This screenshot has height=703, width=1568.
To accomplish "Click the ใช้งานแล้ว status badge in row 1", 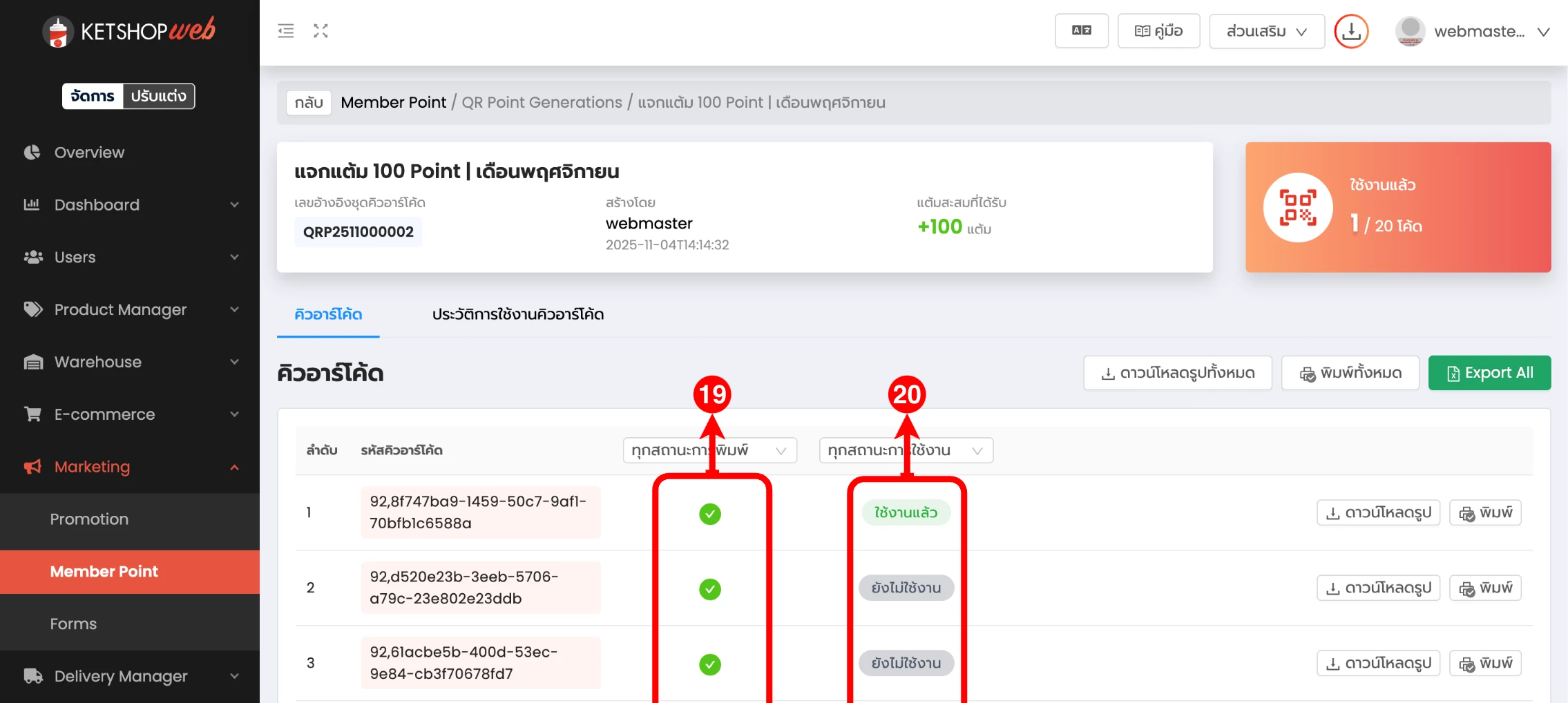I will click(x=906, y=513).
